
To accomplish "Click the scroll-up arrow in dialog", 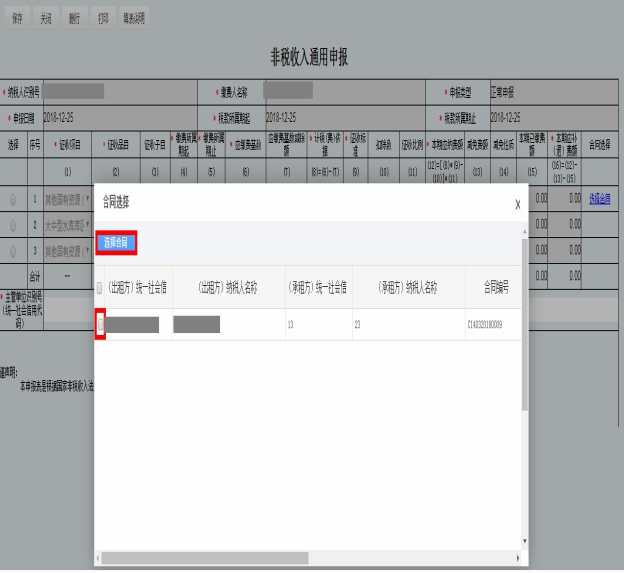I will [525, 232].
